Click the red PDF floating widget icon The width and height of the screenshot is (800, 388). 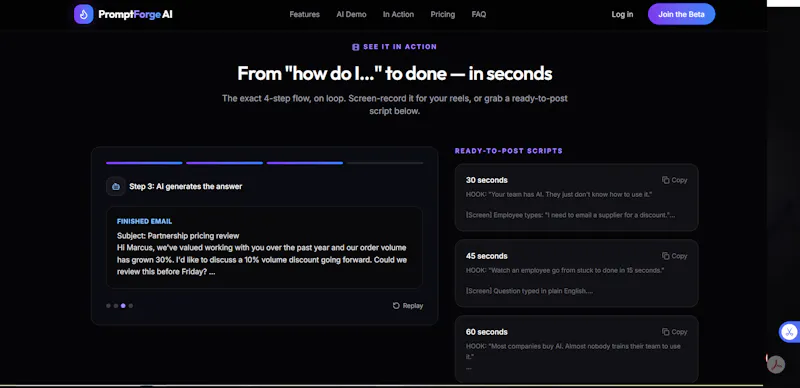776,365
